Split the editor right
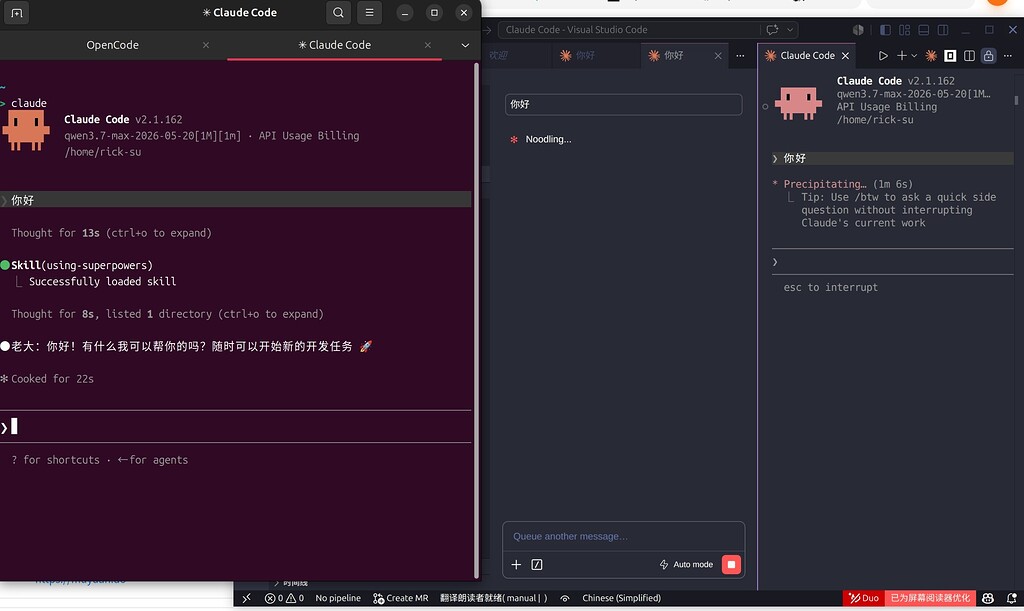1024x611 pixels. [x=969, y=55]
